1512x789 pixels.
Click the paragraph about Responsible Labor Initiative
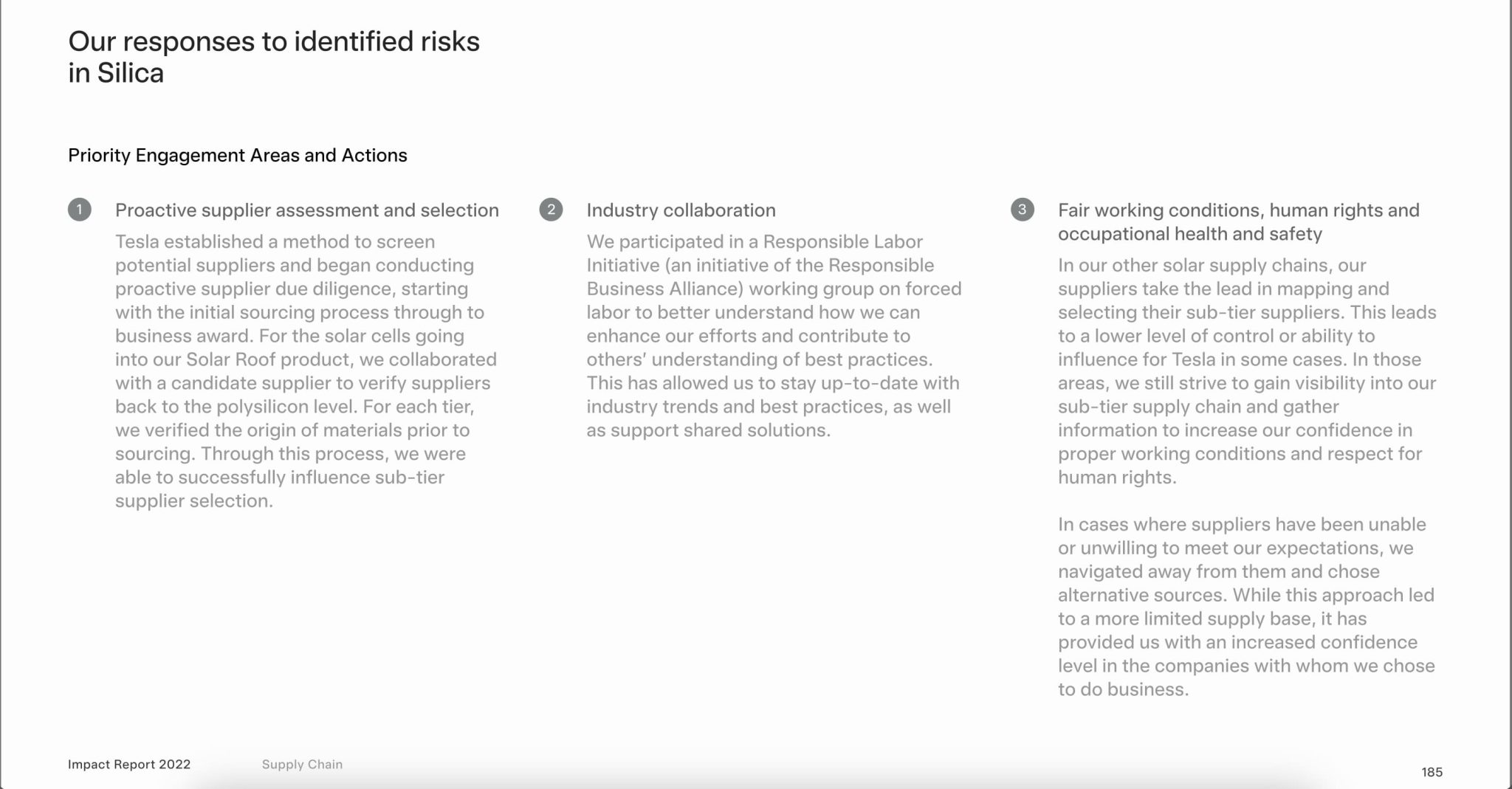(x=774, y=336)
